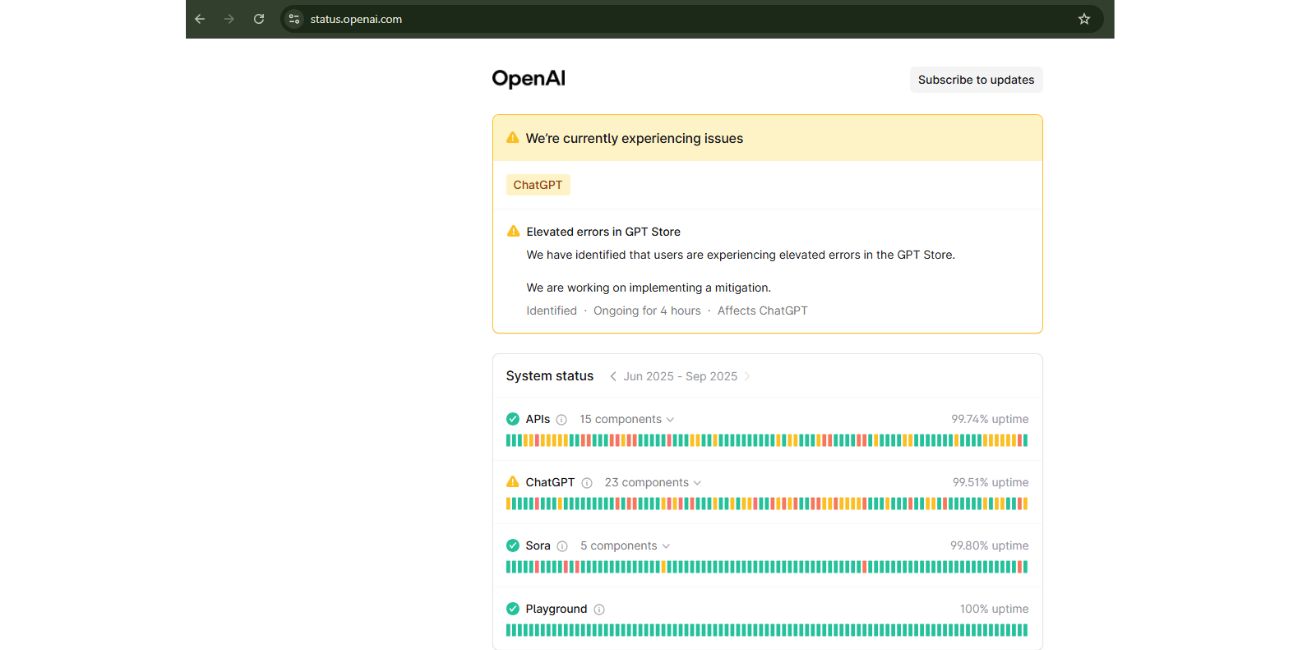Select the ChatGPT affected-component tag
The image size is (1300, 650).
coord(538,185)
